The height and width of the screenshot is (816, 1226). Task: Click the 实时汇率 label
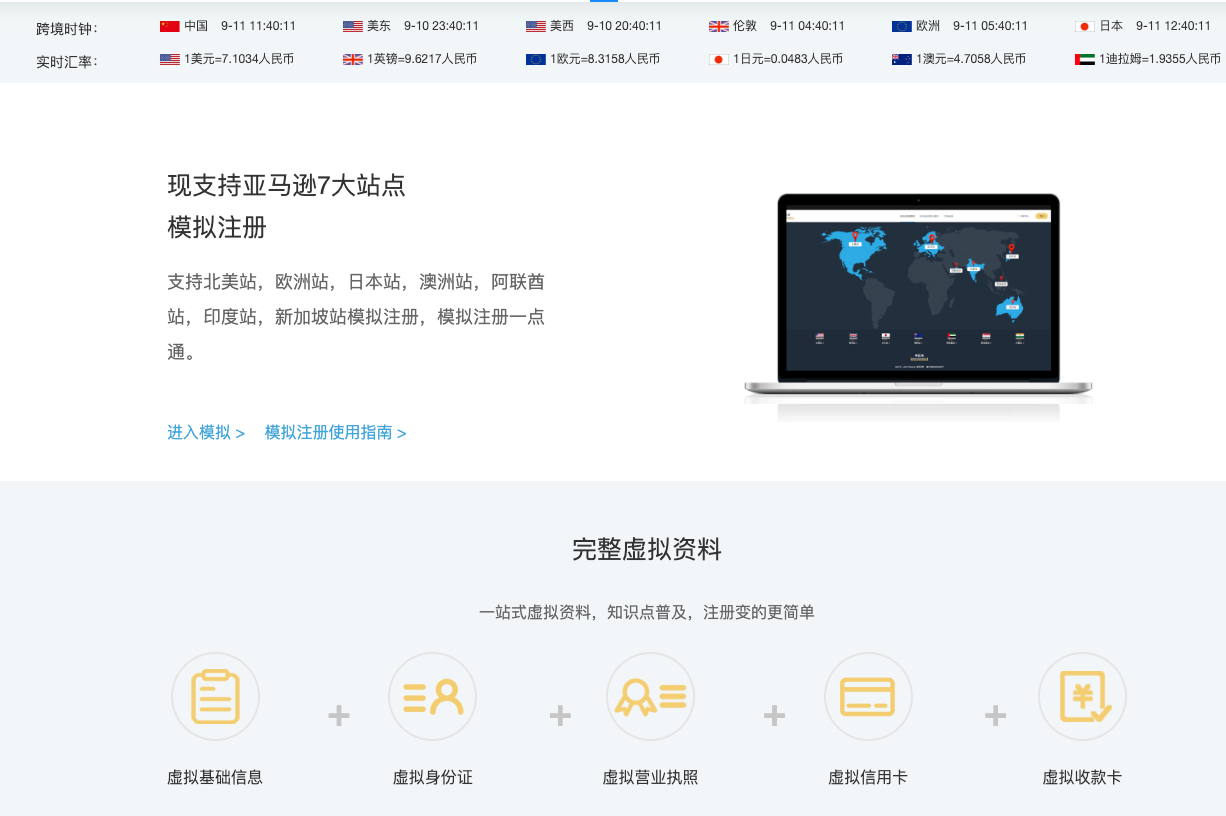(x=67, y=62)
